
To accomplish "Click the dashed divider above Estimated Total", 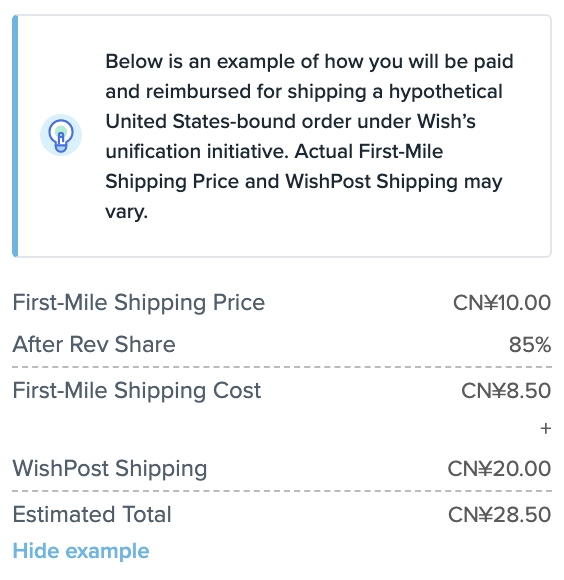I will click(x=282, y=491).
